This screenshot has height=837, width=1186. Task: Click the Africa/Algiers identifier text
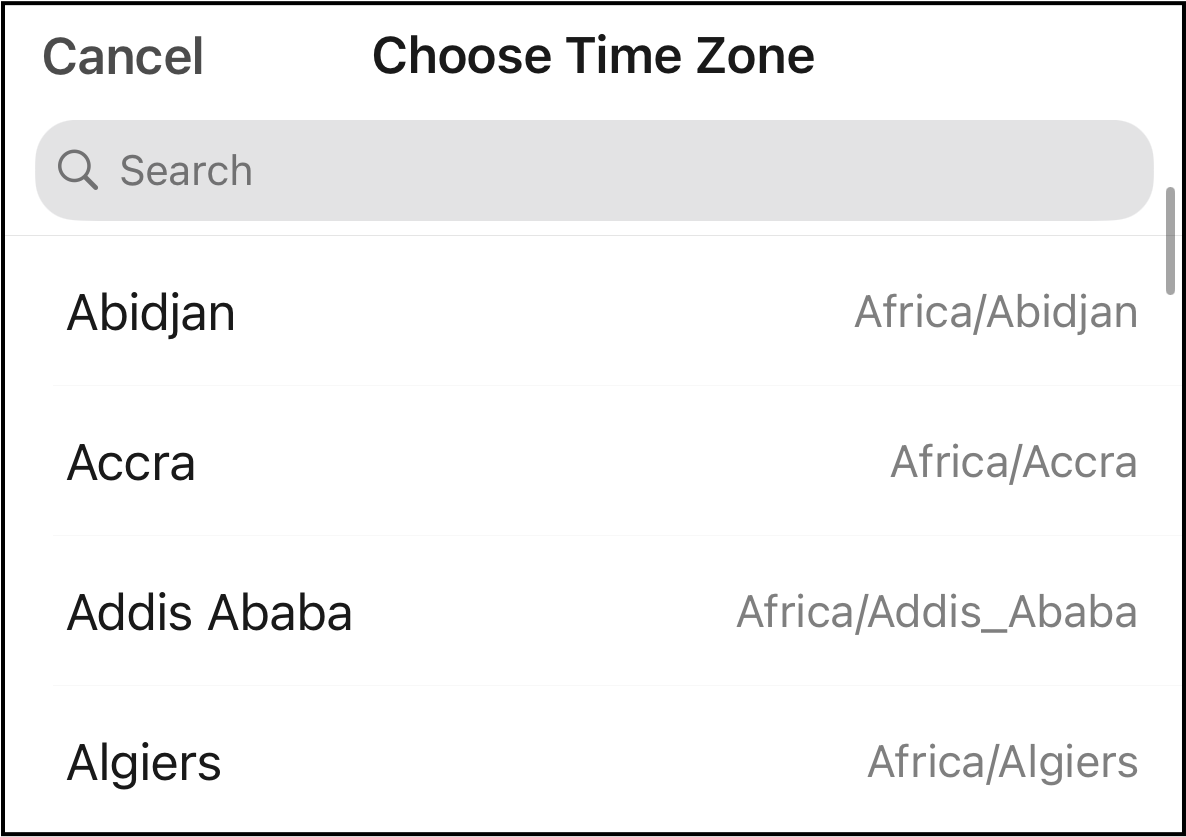click(1002, 762)
